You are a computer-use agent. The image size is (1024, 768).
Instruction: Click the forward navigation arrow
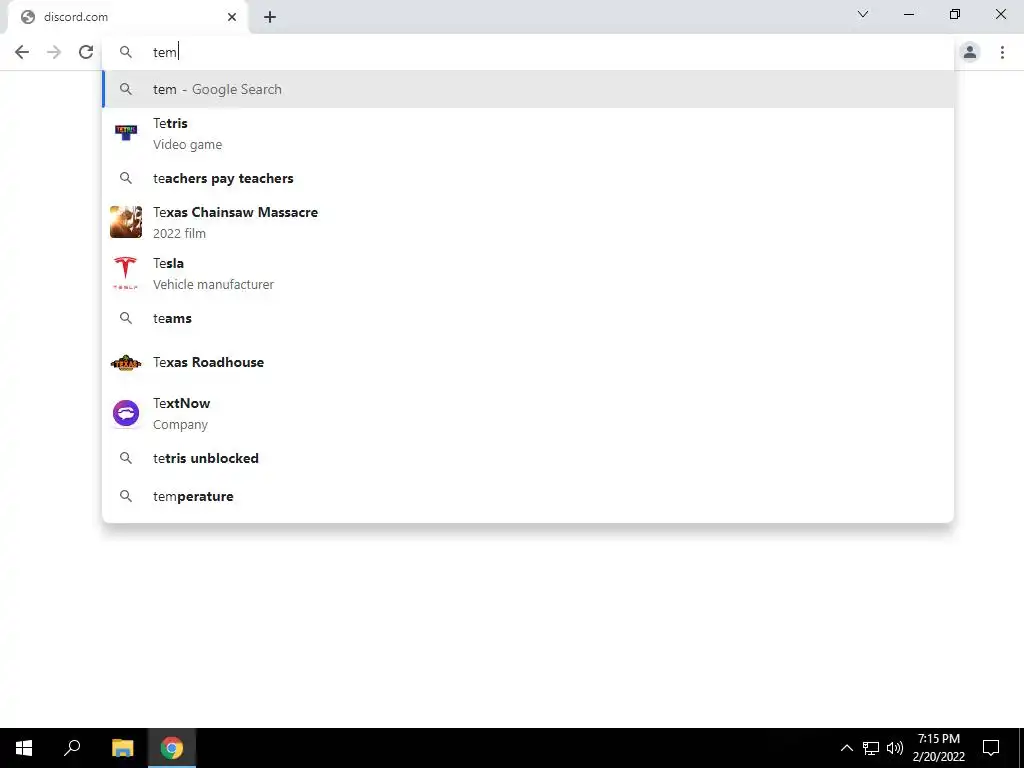pos(54,52)
